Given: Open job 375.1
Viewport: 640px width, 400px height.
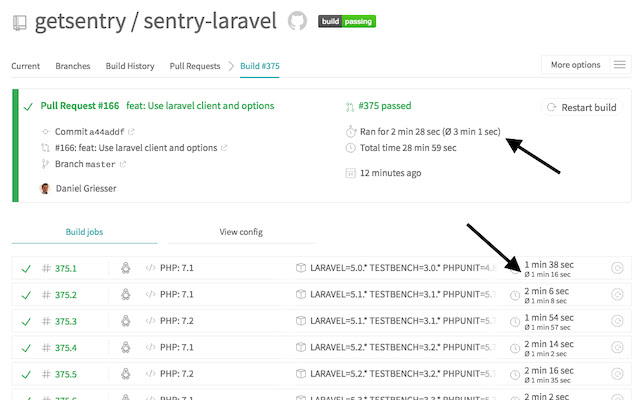Looking at the screenshot, I should tap(66, 269).
